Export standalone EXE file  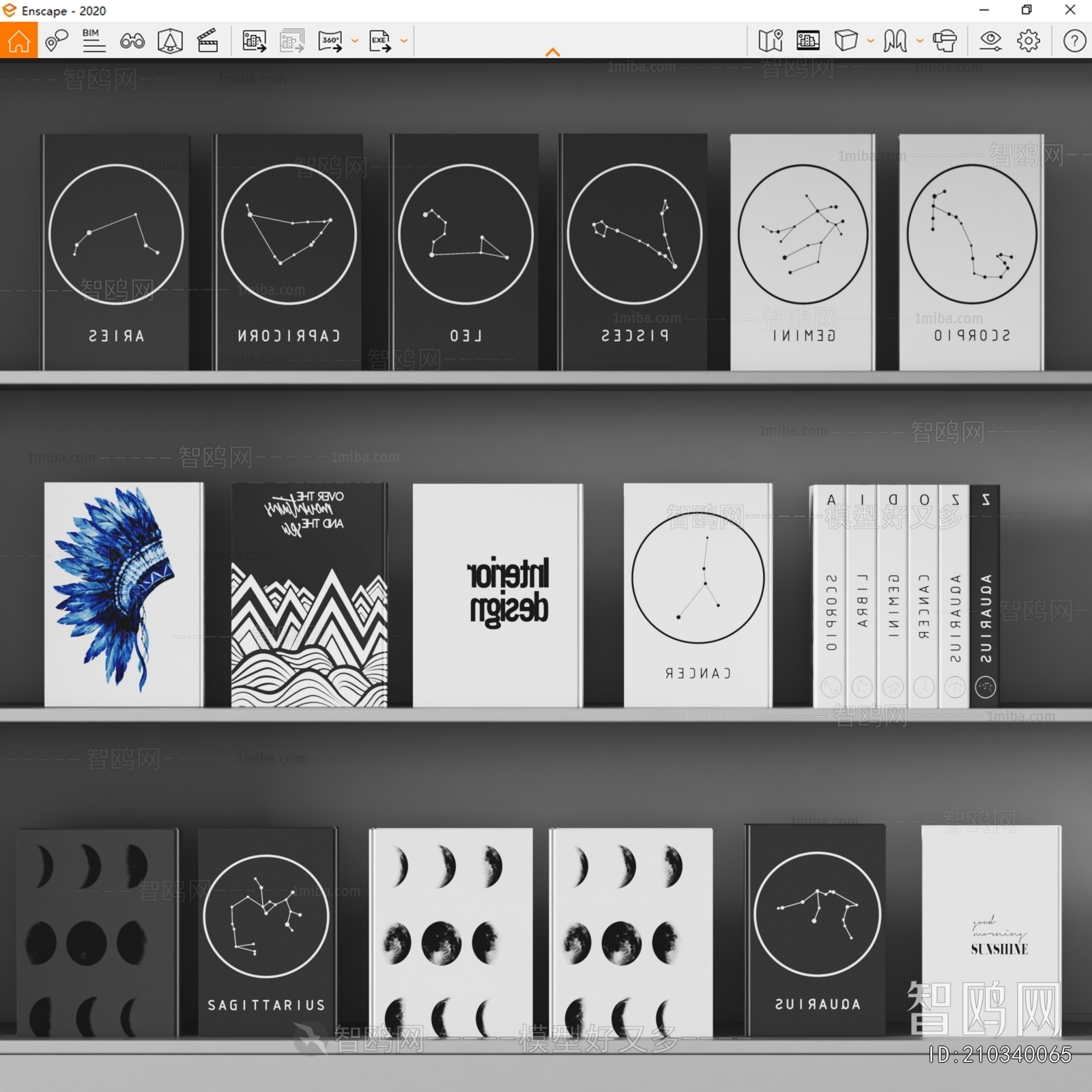tap(380, 41)
